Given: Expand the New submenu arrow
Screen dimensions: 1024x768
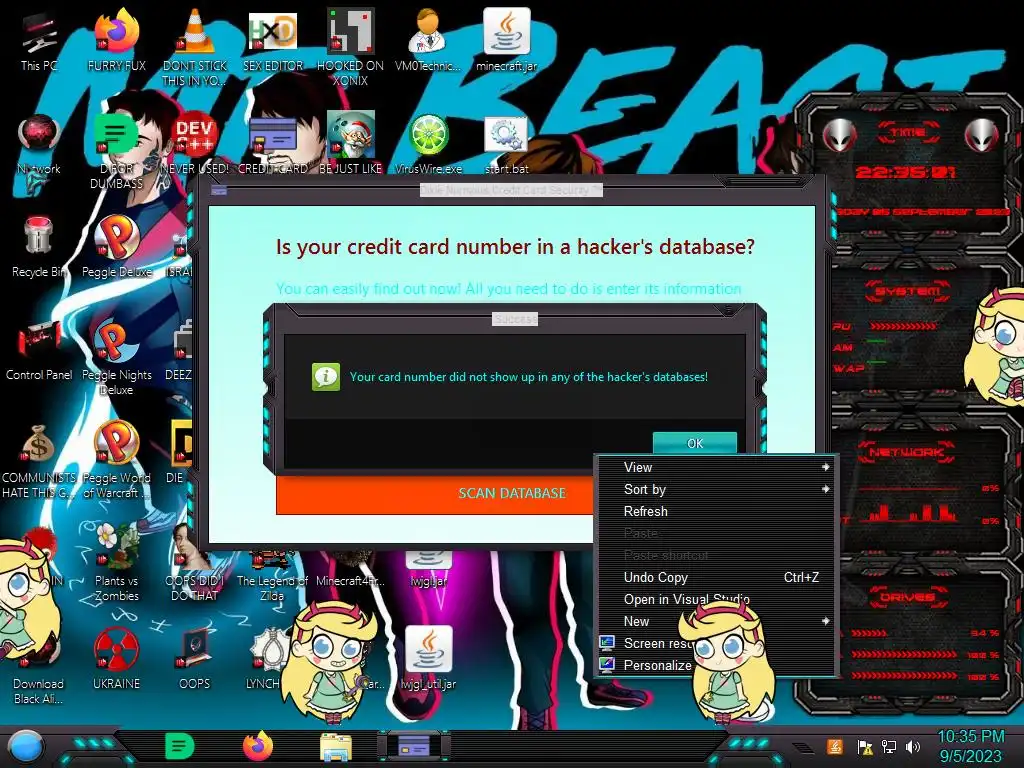Looking at the screenshot, I should pyautogui.click(x=825, y=621).
